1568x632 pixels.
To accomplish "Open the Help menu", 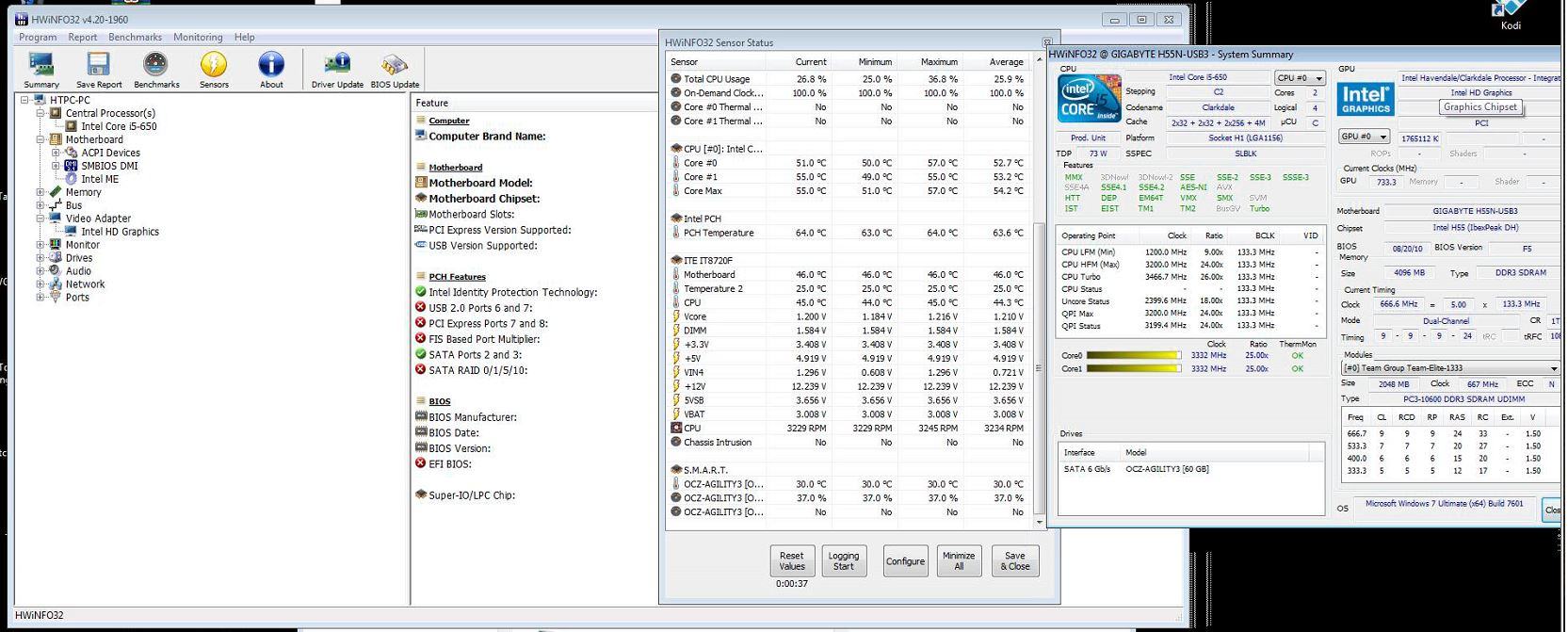I will (x=245, y=37).
